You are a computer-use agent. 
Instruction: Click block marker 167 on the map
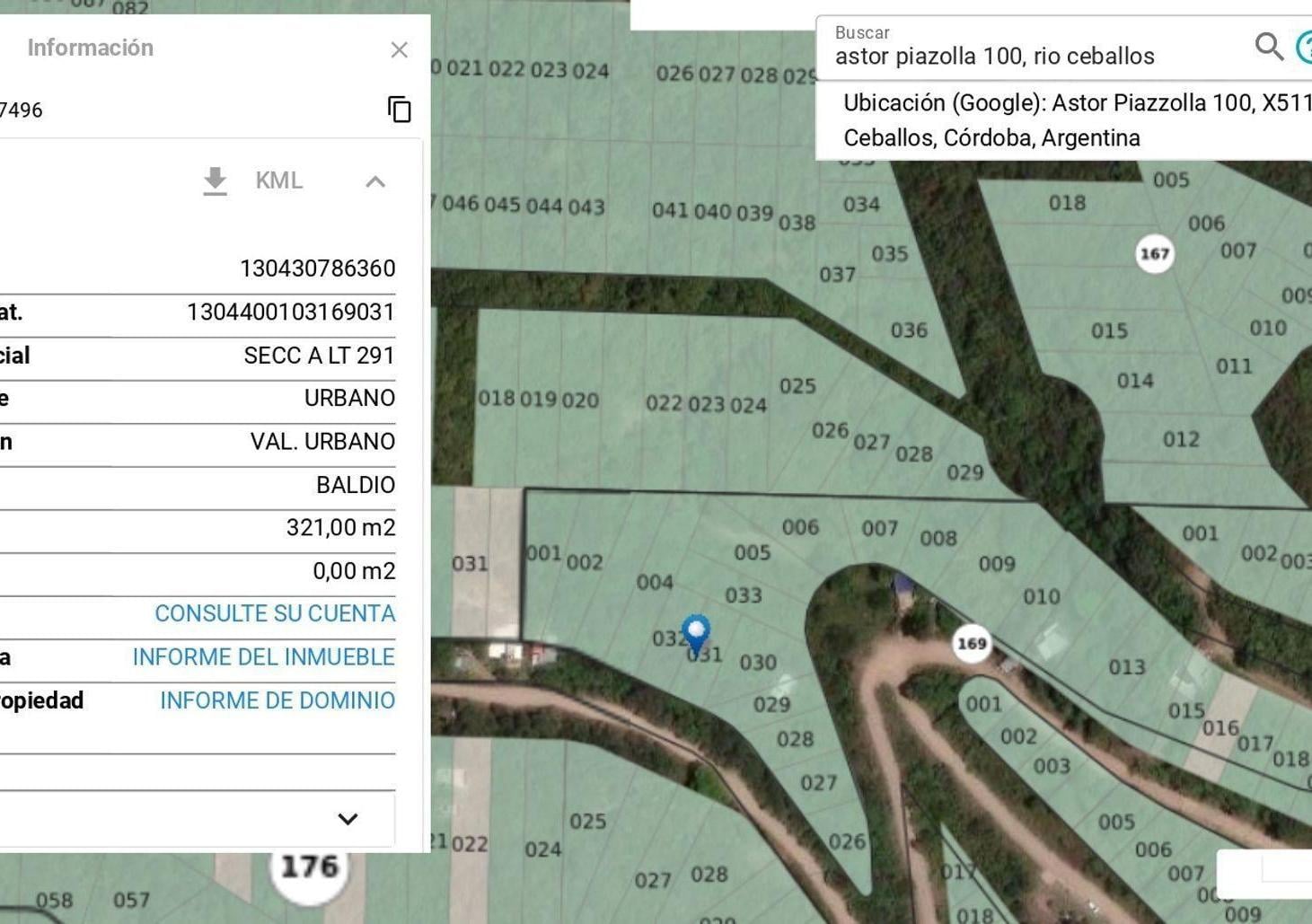tap(1155, 253)
